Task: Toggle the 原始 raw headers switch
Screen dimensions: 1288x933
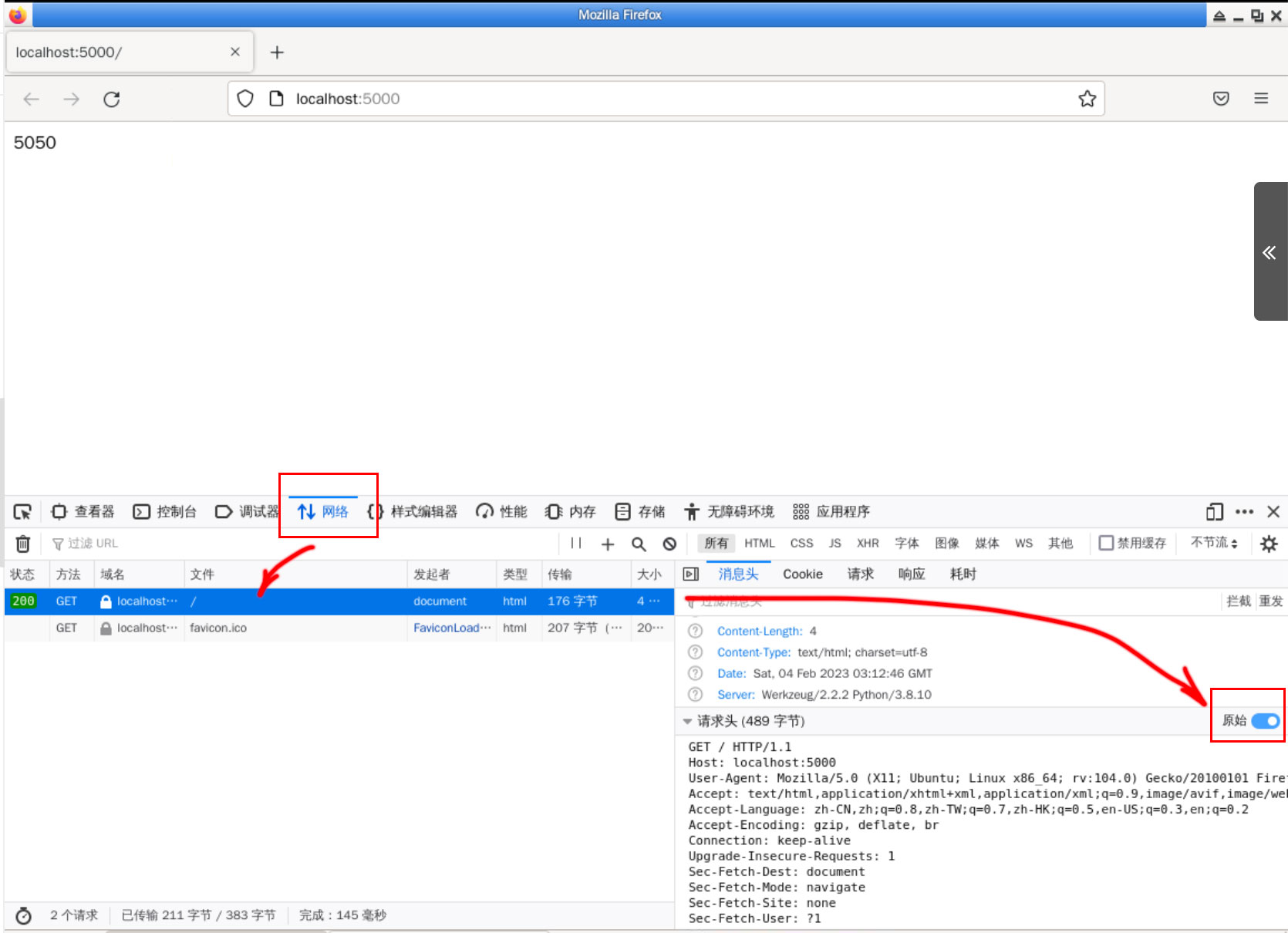Action: [x=1266, y=721]
